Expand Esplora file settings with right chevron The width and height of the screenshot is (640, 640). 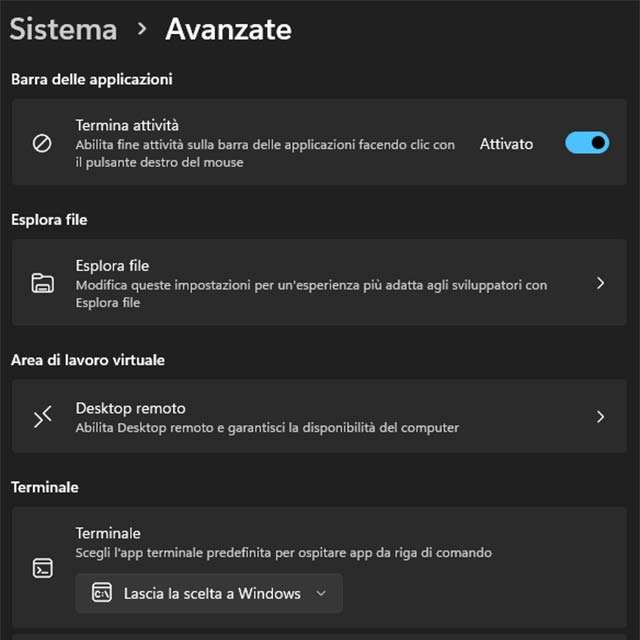pos(600,283)
